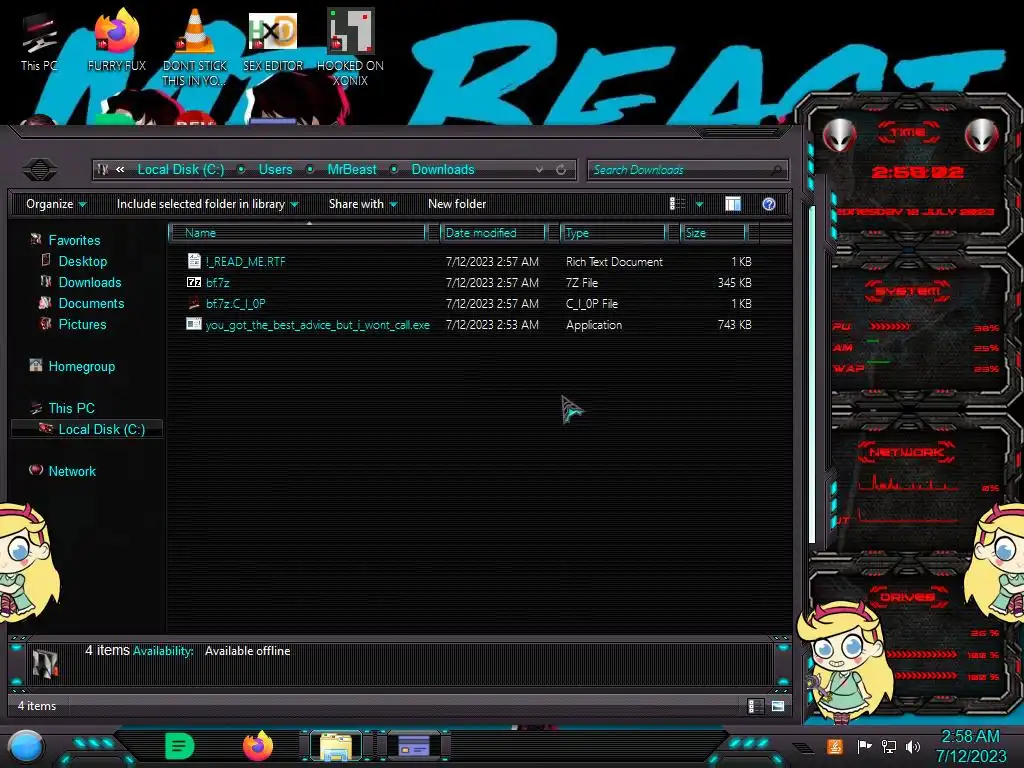Expand the address bar history dropdown
1024x768 pixels.
539,170
